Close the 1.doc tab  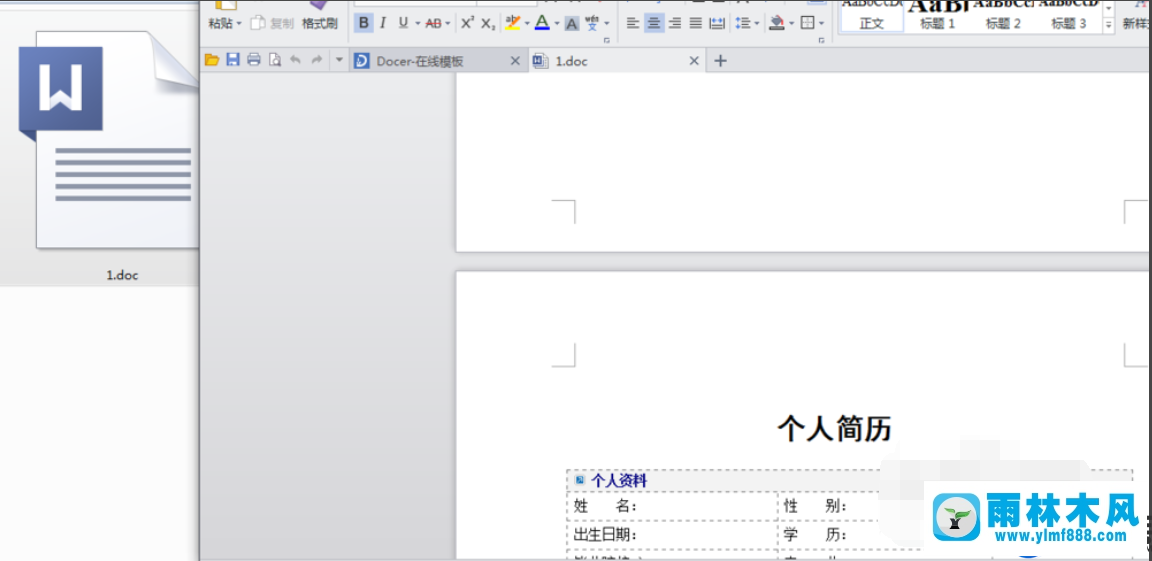coord(694,62)
